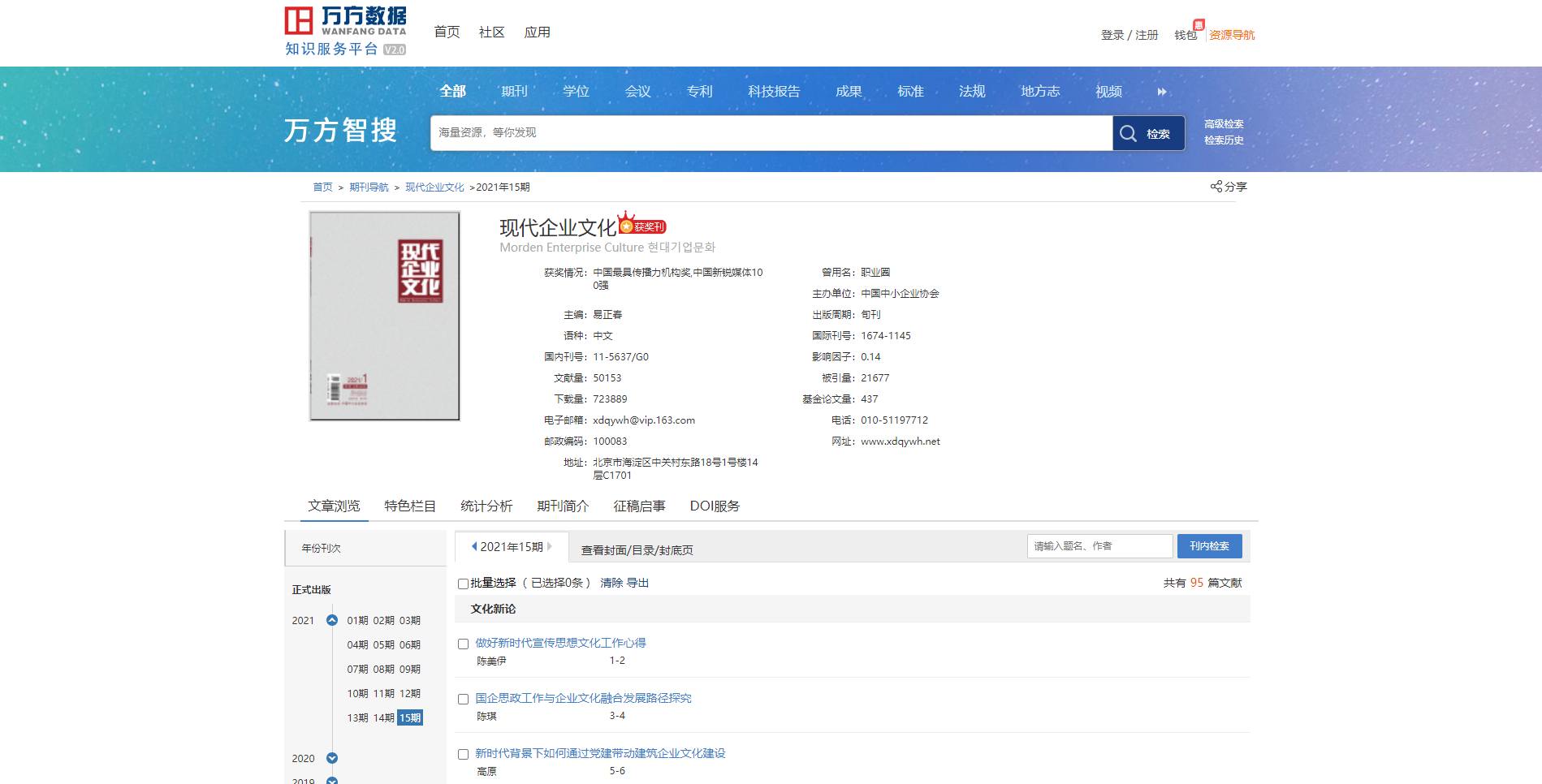
Task: Click the double-arrow more categories icon
Action: pyautogui.click(x=1162, y=92)
